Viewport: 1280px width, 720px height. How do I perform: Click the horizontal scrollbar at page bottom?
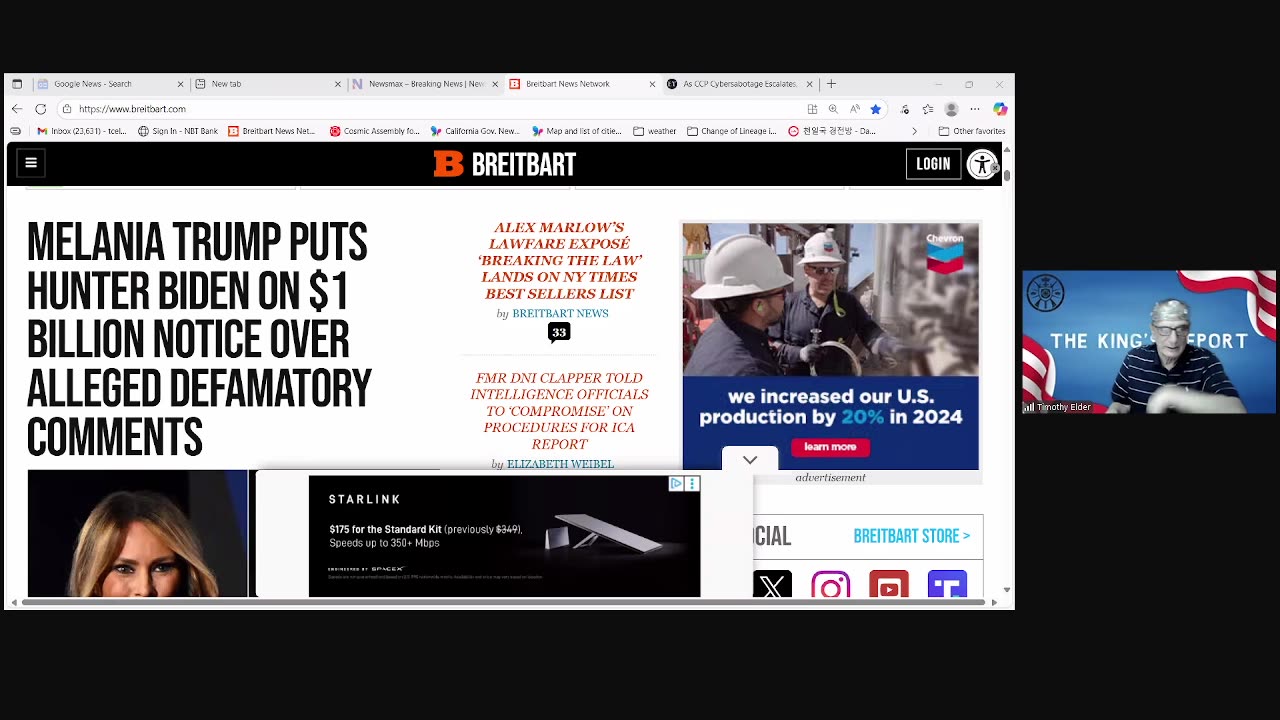point(504,602)
